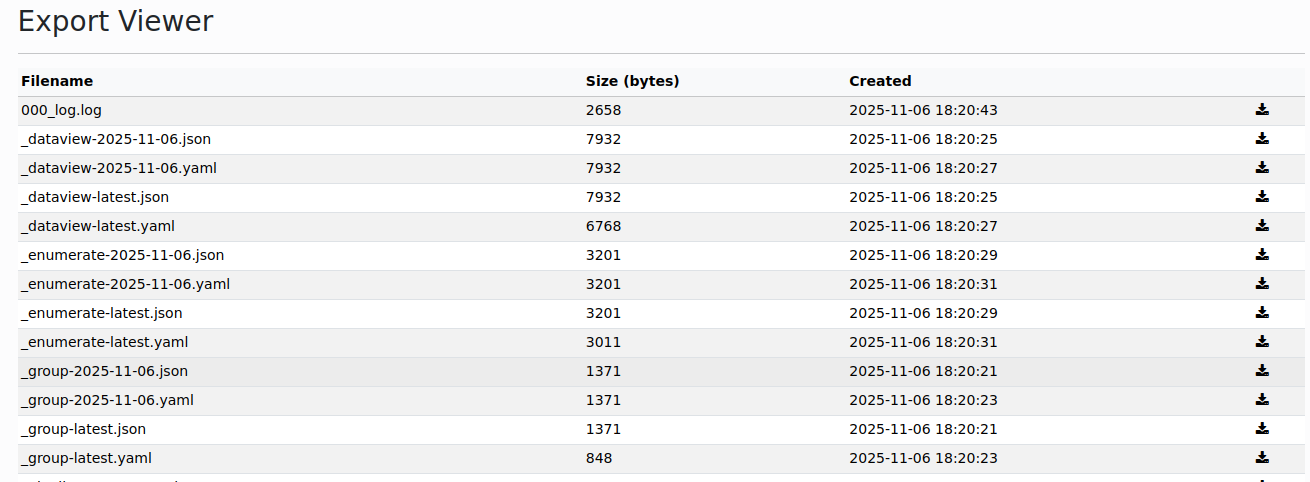Image resolution: width=1310 pixels, height=482 pixels.
Task: Download the _dataview-latest.json export
Action: tap(1262, 197)
